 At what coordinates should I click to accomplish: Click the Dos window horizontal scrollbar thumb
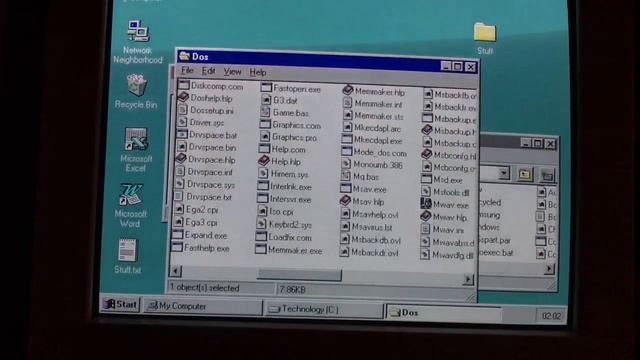click(299, 275)
